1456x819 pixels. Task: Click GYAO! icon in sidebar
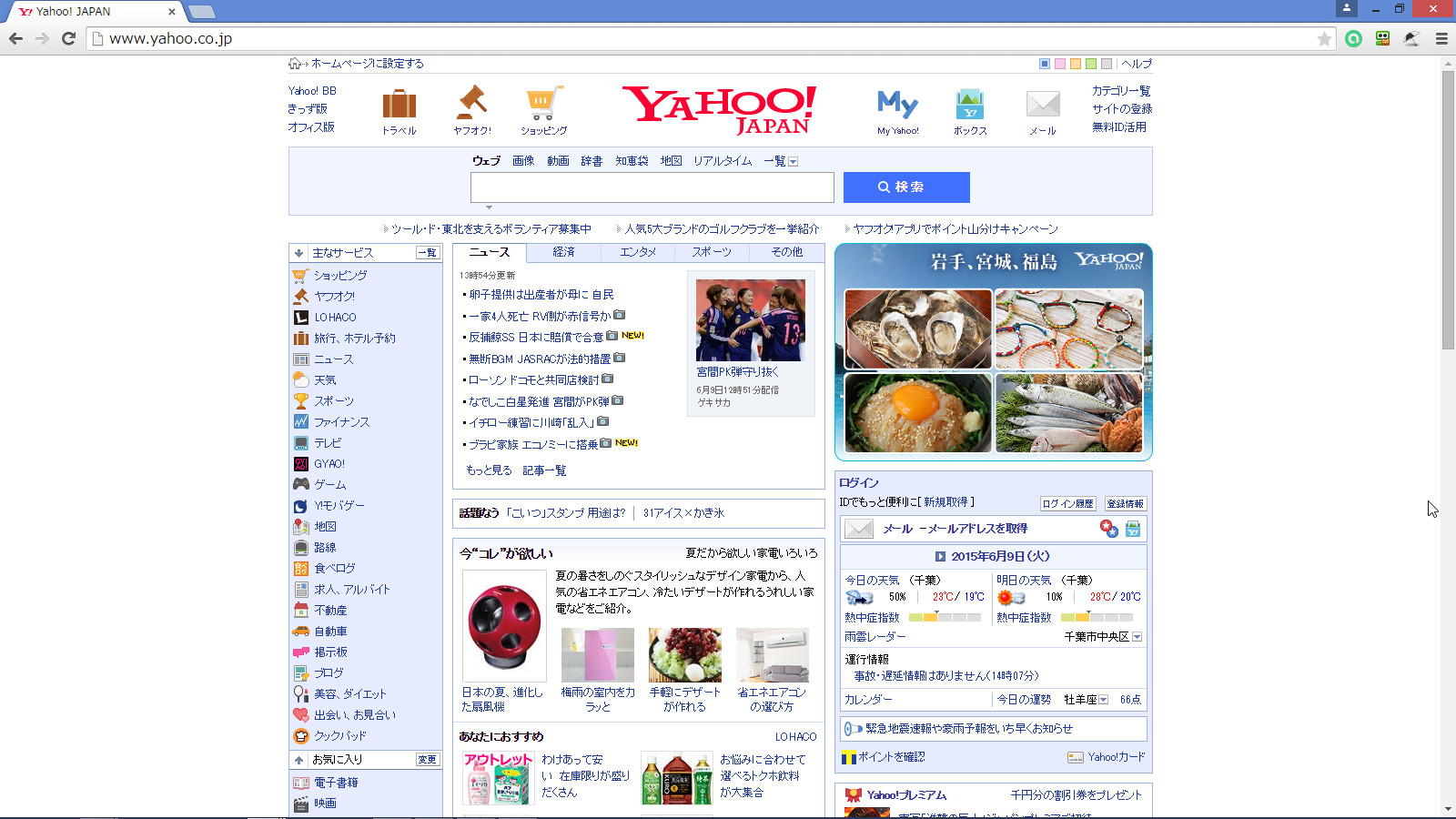click(x=301, y=464)
